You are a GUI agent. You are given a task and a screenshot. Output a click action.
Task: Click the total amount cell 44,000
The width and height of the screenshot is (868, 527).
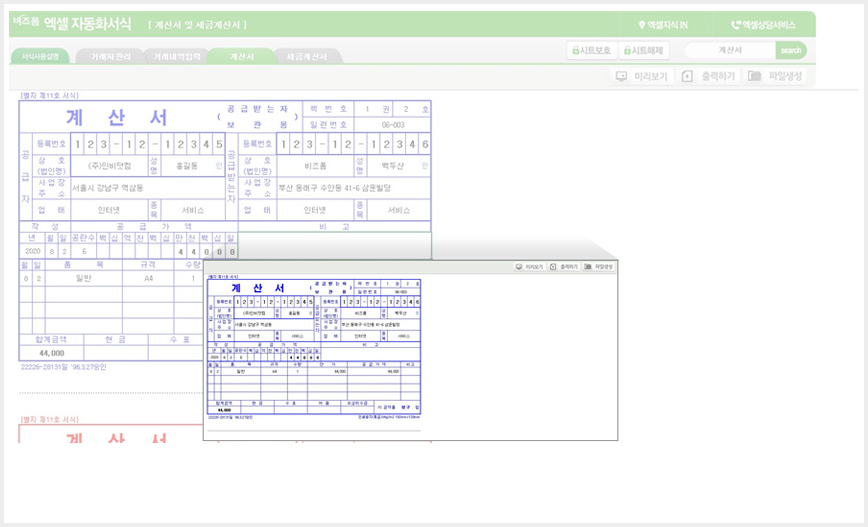coord(51,353)
